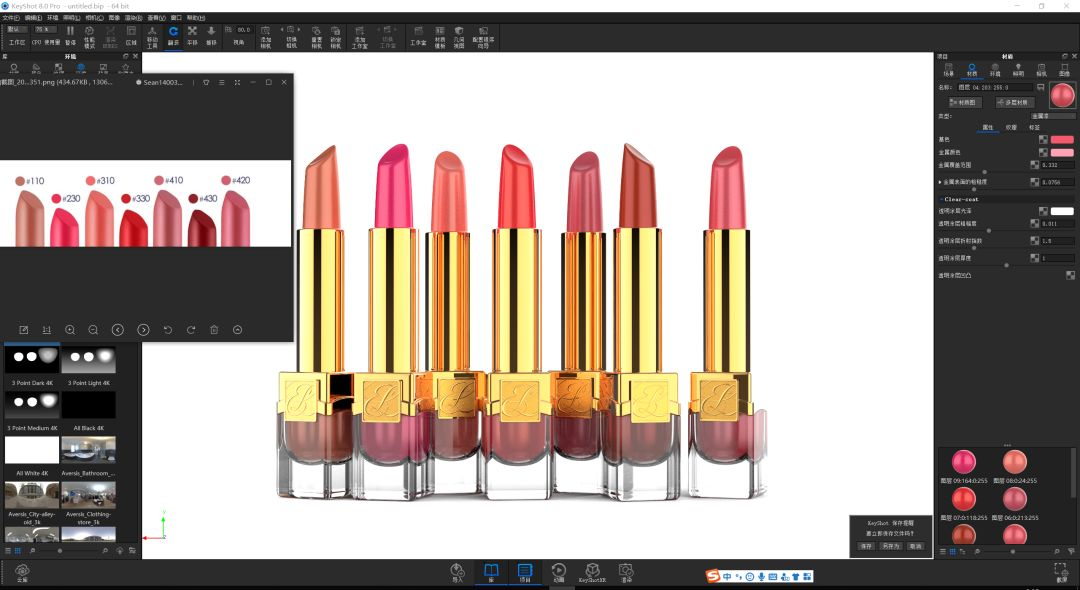Rotate image left in the viewer
1080x590 pixels.
[167, 330]
